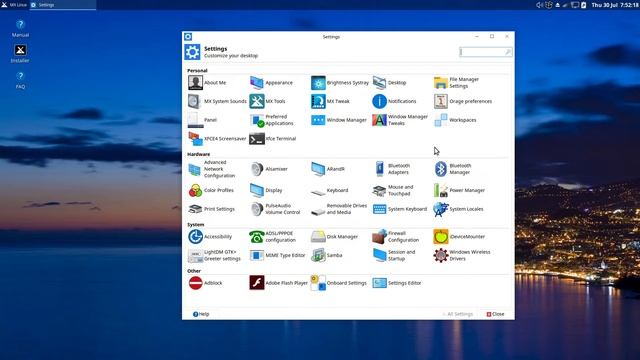The image size is (640, 360).
Task: Open XFCE4 Screensaver settings
Action: [217, 139]
